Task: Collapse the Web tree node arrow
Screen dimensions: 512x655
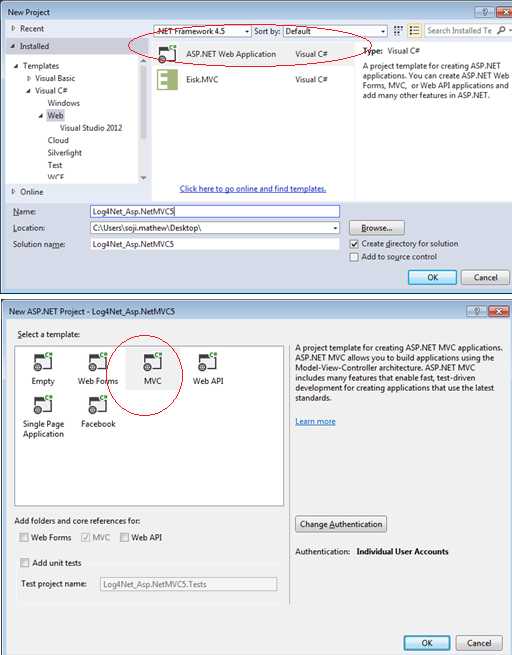Action: click(41, 116)
